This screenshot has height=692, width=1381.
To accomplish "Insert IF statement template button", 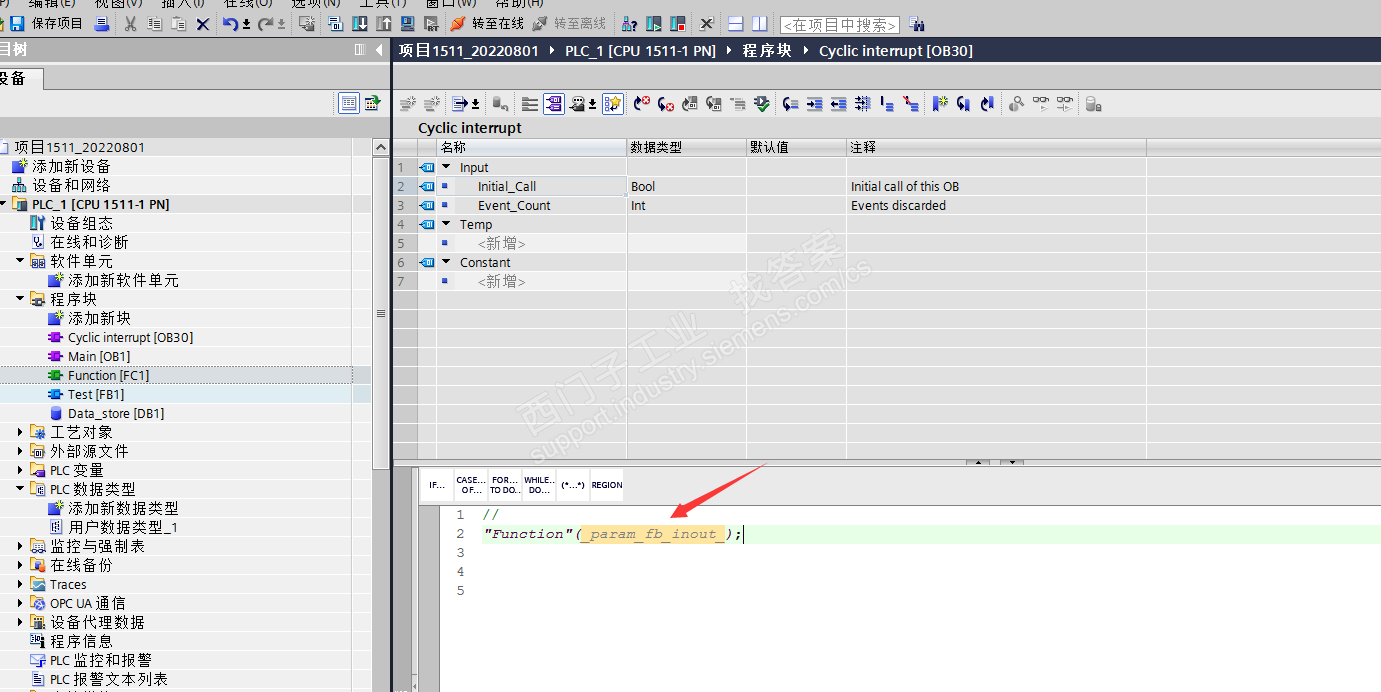I will tap(437, 485).
